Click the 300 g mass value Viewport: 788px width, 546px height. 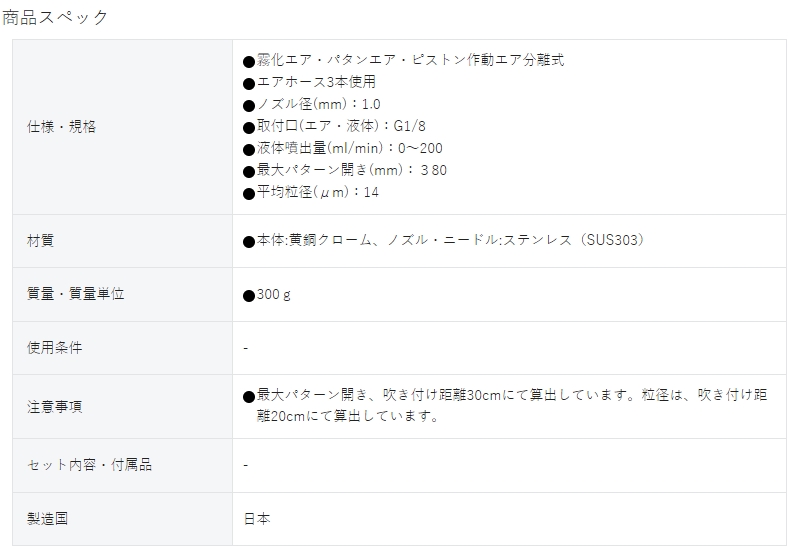267,295
